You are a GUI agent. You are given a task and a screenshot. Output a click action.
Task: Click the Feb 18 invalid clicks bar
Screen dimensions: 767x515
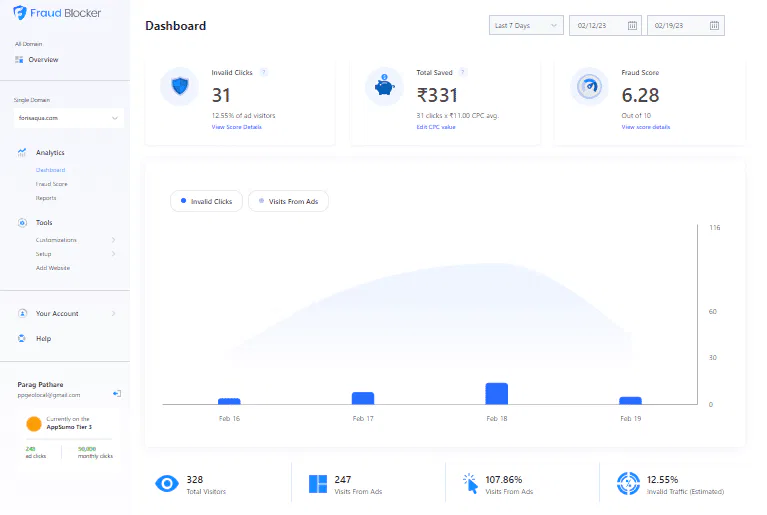(x=497, y=393)
